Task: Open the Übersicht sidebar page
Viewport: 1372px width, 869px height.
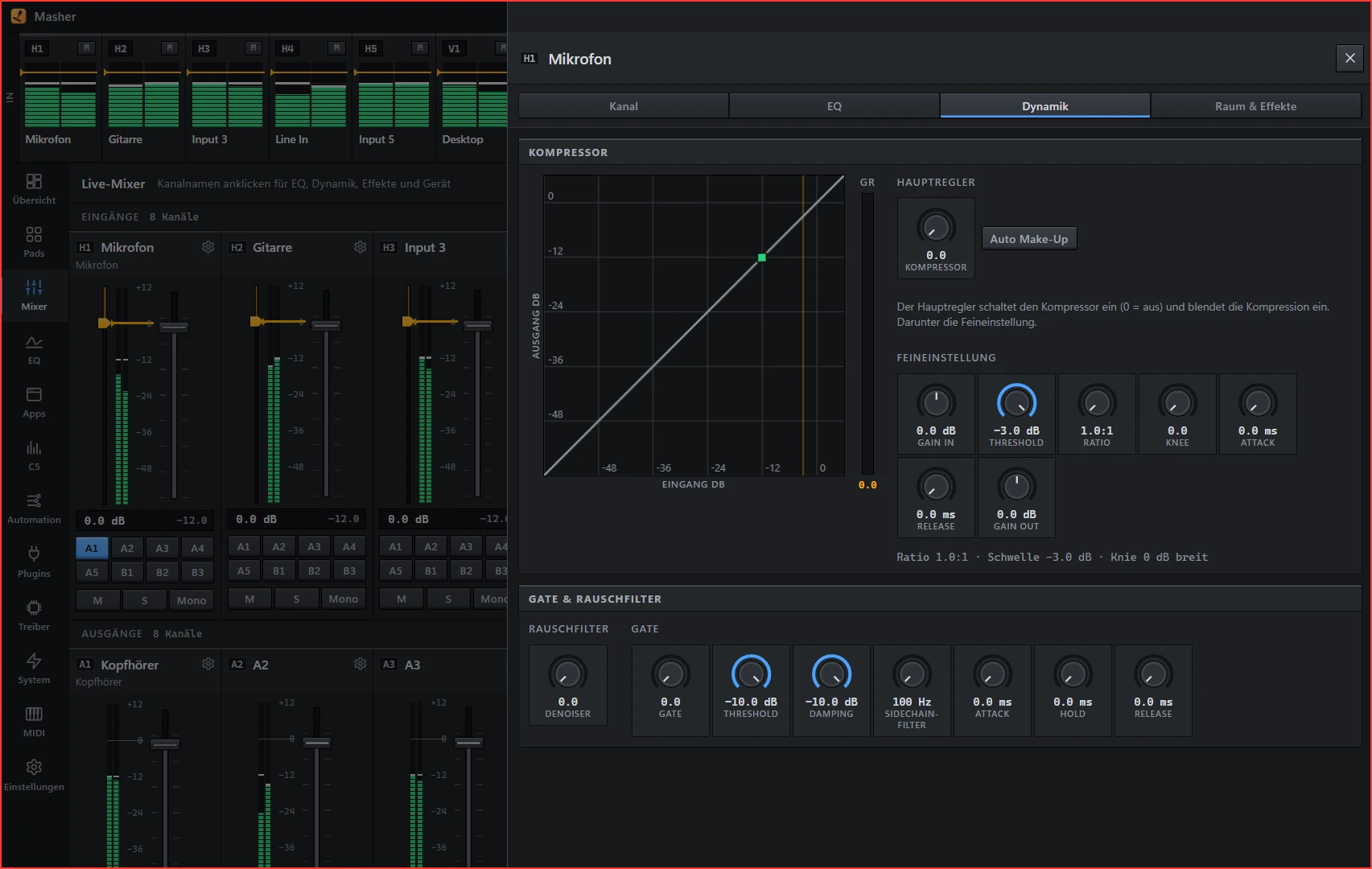Action: pos(34,189)
